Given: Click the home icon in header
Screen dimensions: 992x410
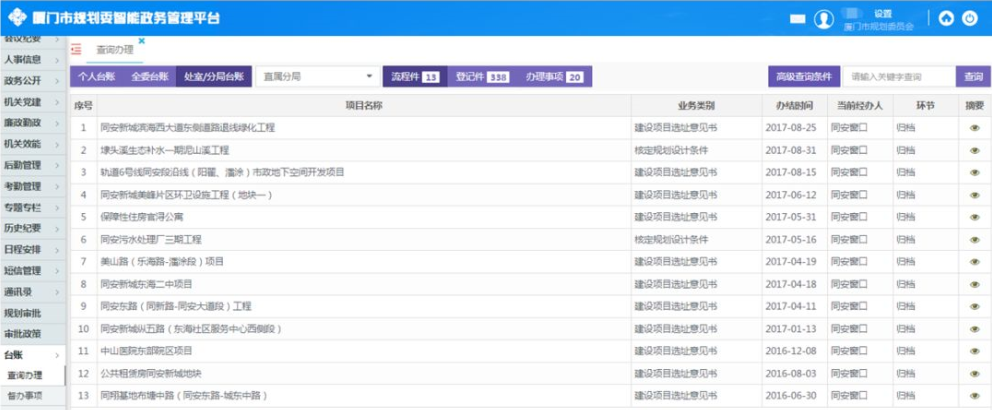Looking at the screenshot, I should click(946, 19).
